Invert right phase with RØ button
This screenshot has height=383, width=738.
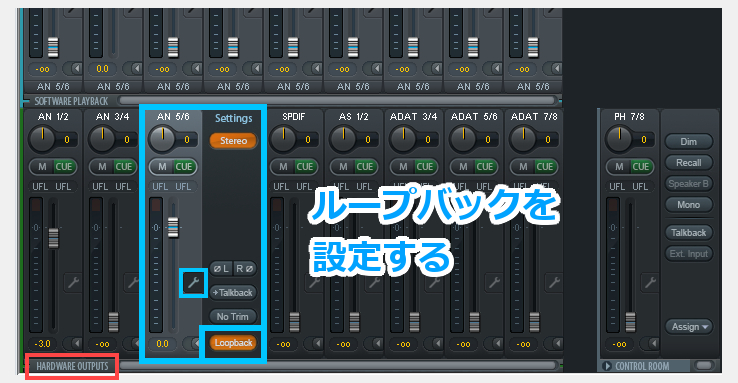[245, 269]
